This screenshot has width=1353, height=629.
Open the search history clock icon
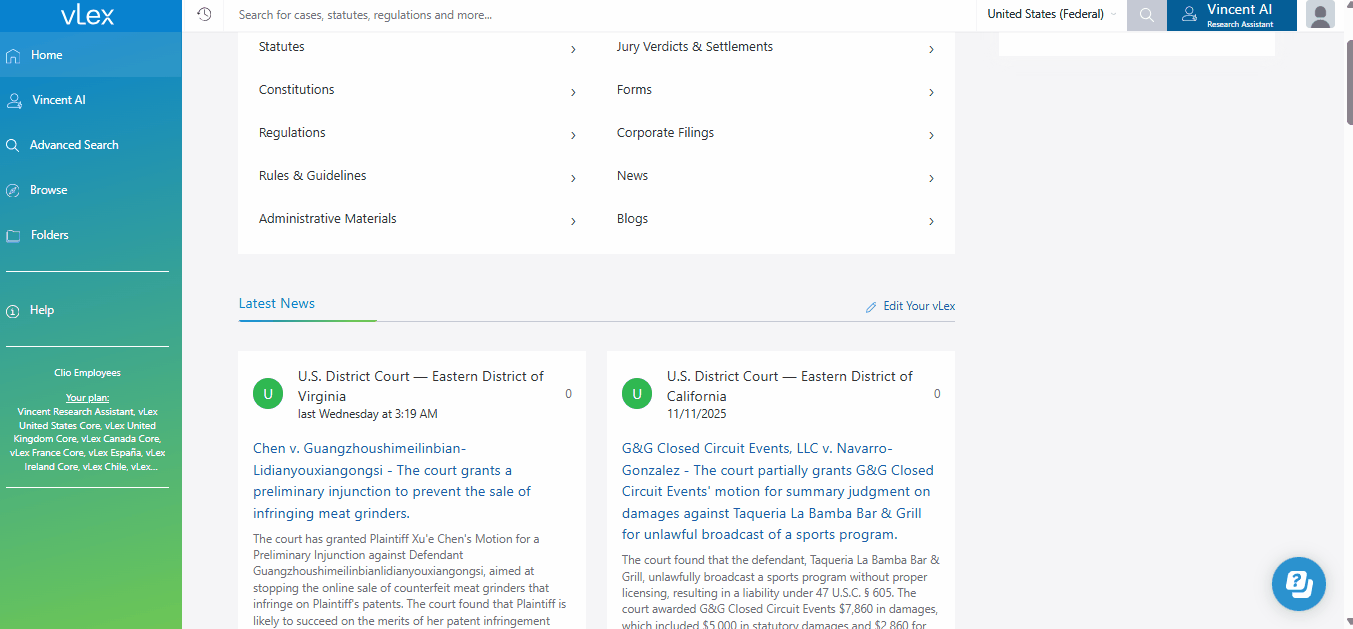click(204, 15)
